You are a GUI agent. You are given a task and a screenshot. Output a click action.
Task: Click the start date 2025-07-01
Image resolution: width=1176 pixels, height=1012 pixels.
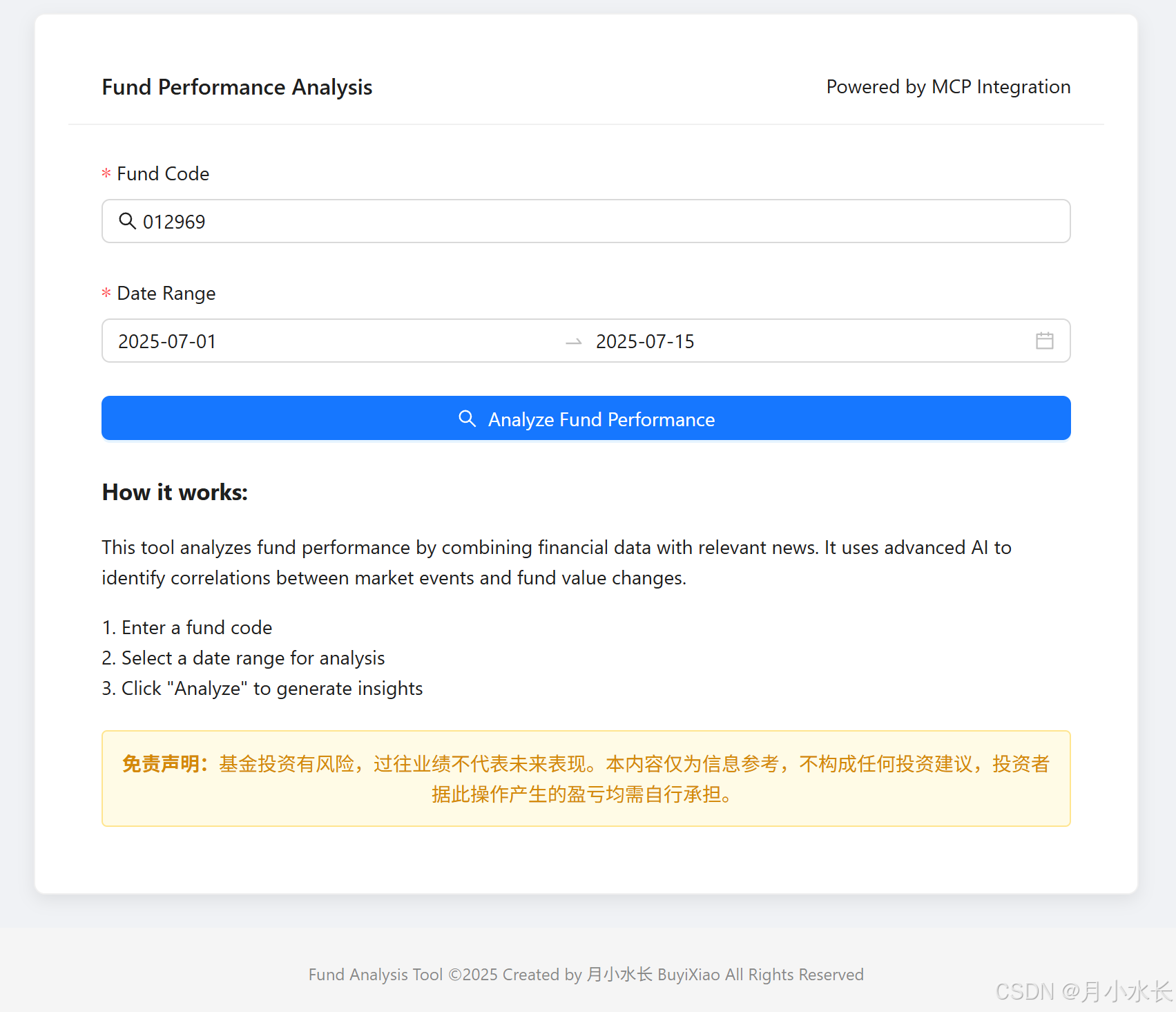[x=167, y=341]
